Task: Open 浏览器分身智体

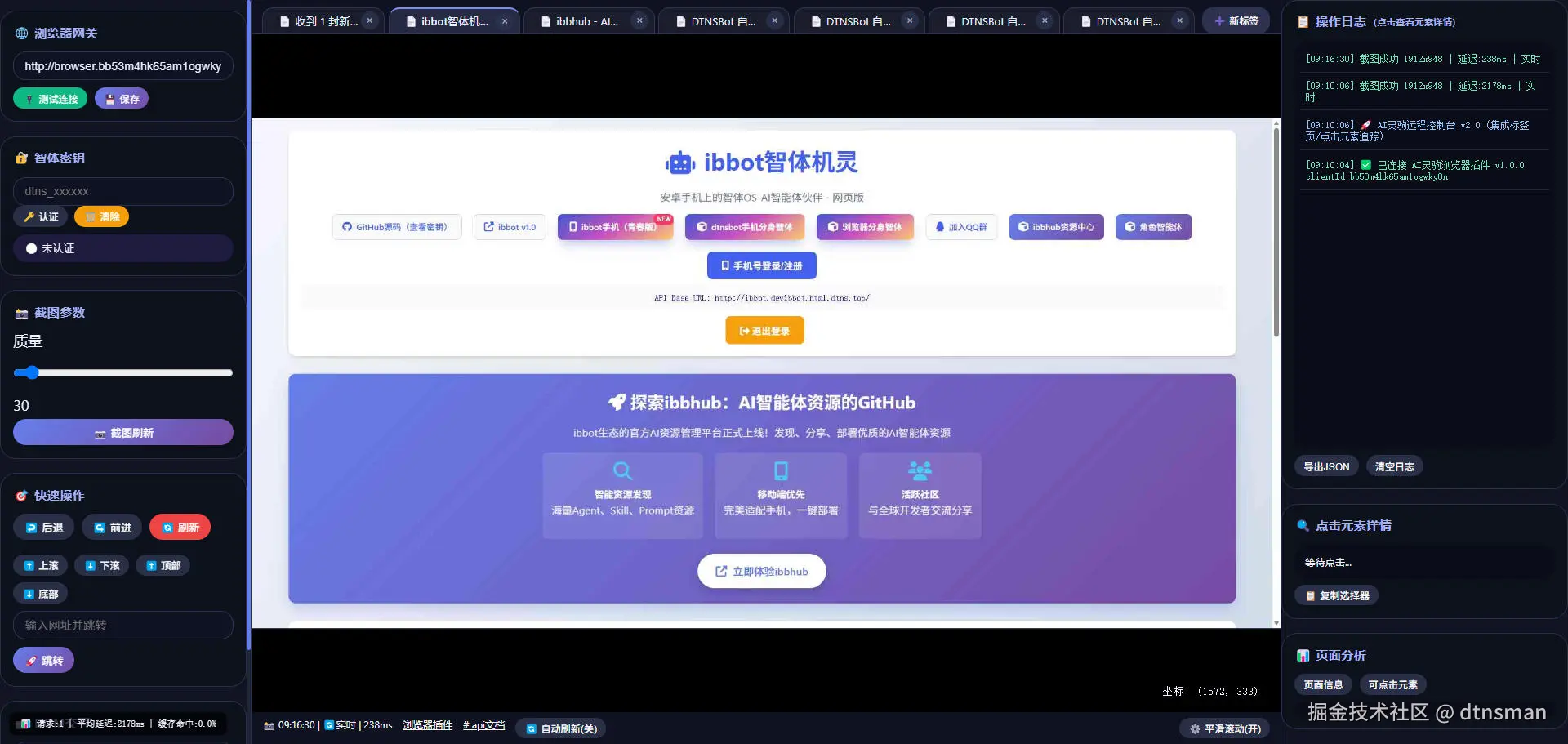Action: pyautogui.click(x=866, y=227)
